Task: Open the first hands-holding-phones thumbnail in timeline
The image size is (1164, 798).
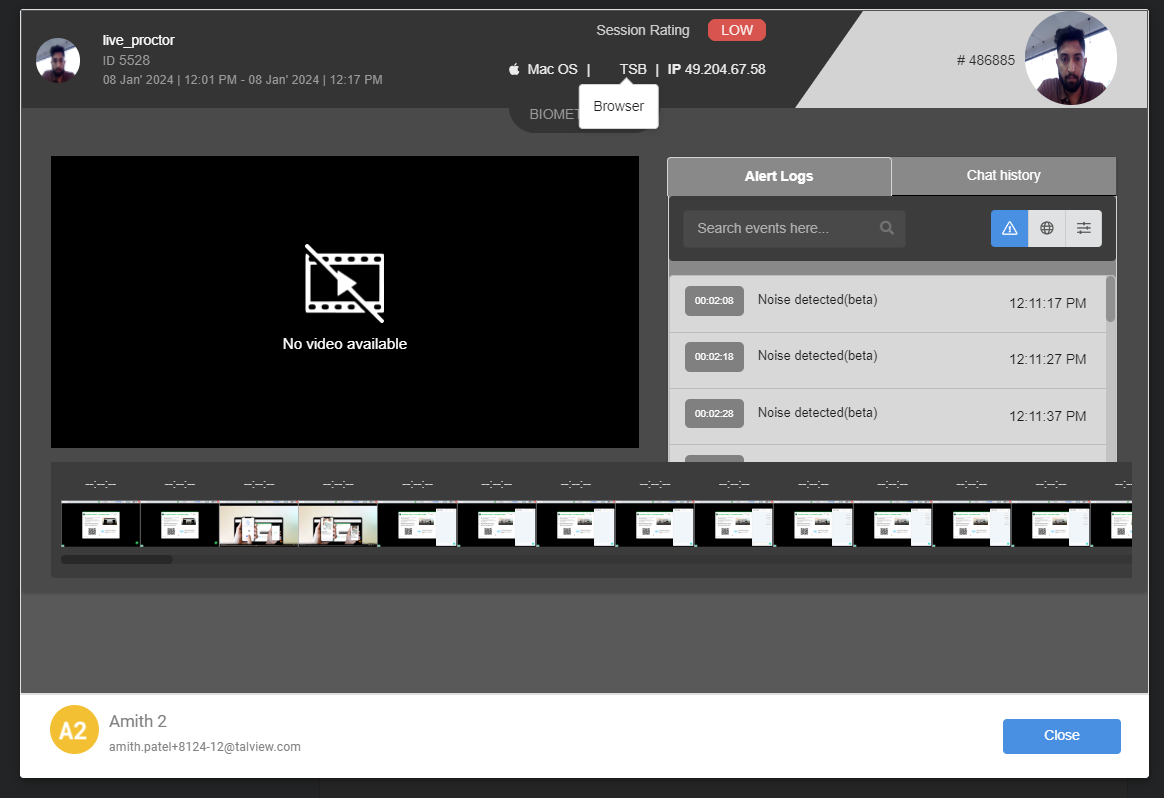Action: click(x=258, y=523)
